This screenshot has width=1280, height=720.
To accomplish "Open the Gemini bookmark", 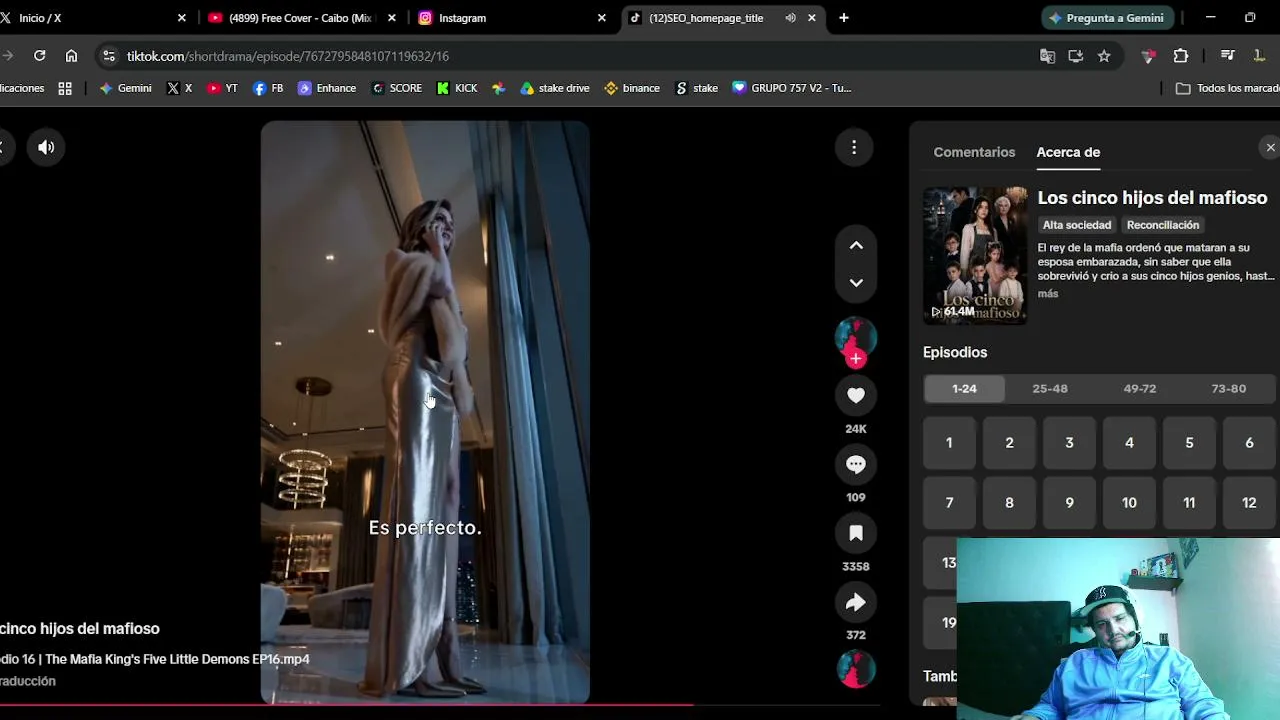I will click(126, 88).
